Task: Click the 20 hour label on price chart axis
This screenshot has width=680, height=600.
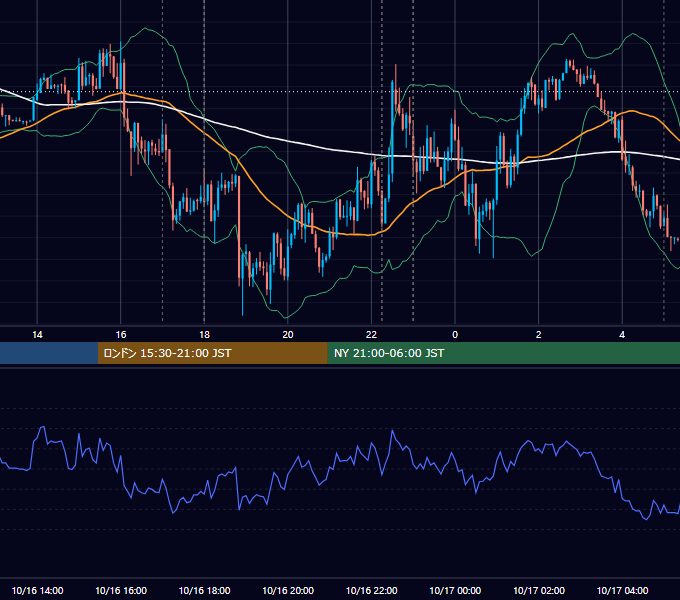Action: click(x=288, y=334)
